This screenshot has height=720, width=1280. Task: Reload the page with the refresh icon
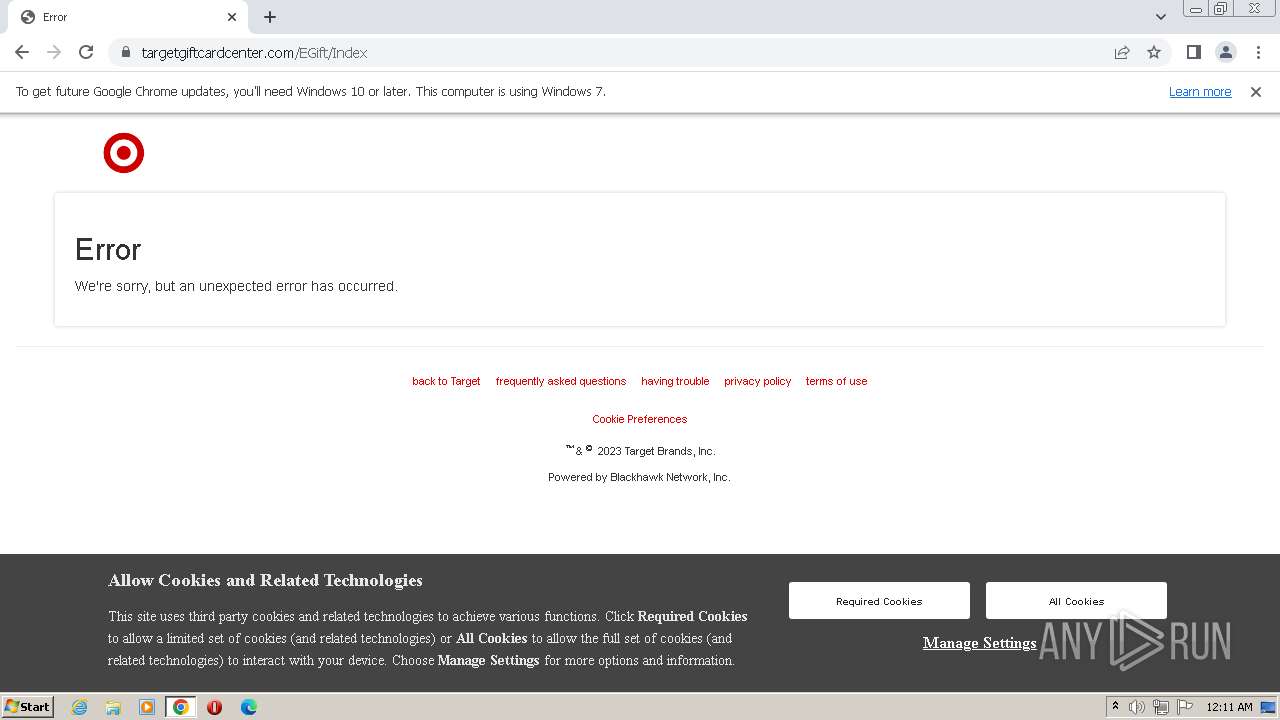86,52
